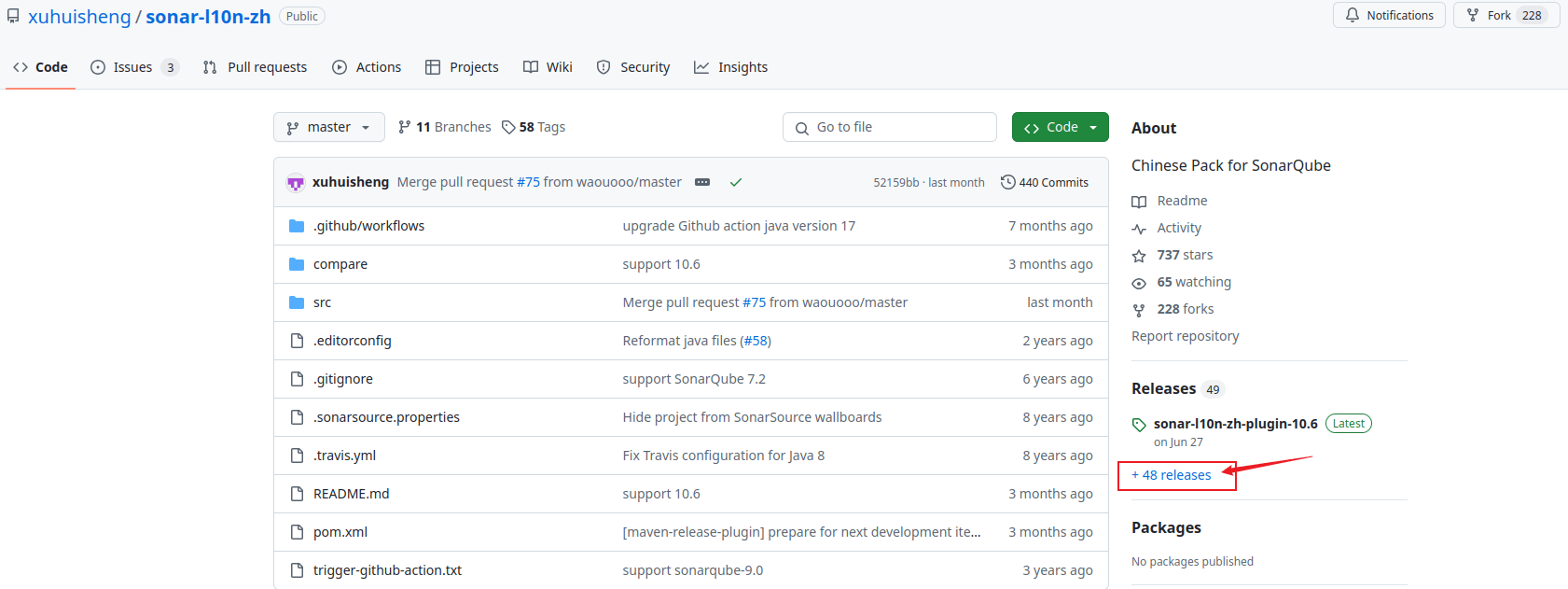Click the file icon beside .gitignore
The height and width of the screenshot is (589, 1568).
coord(297,379)
